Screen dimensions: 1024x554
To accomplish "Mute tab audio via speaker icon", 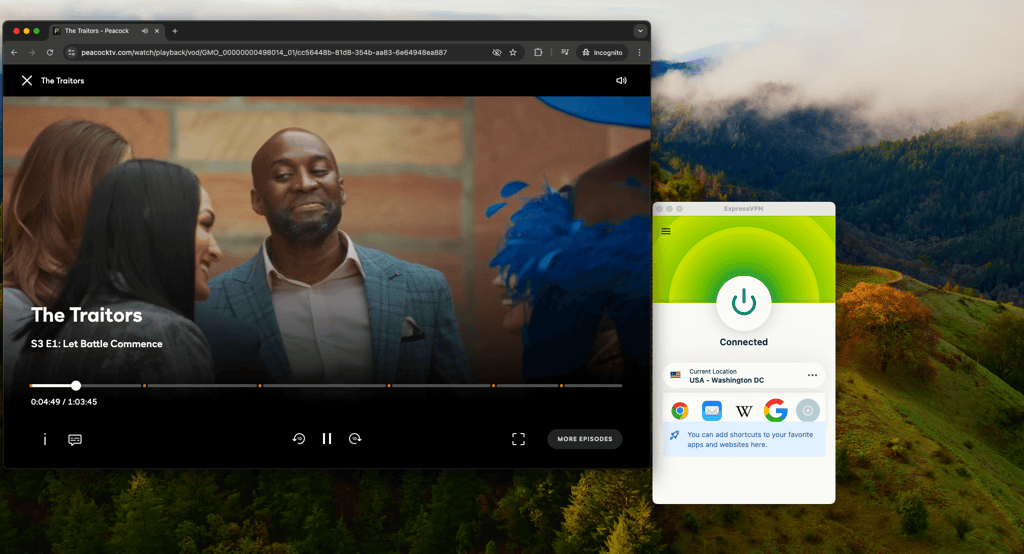I will [144, 31].
